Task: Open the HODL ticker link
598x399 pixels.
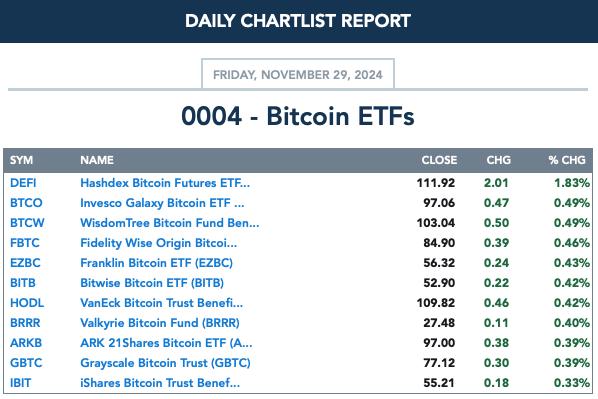Action: [27, 303]
